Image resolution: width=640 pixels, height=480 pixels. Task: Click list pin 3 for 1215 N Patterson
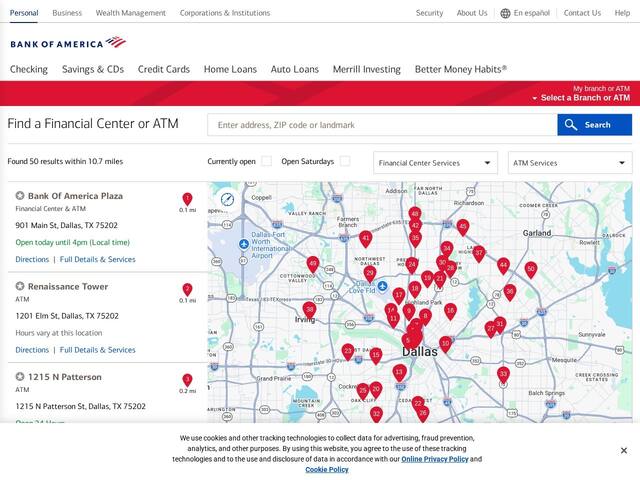click(187, 380)
